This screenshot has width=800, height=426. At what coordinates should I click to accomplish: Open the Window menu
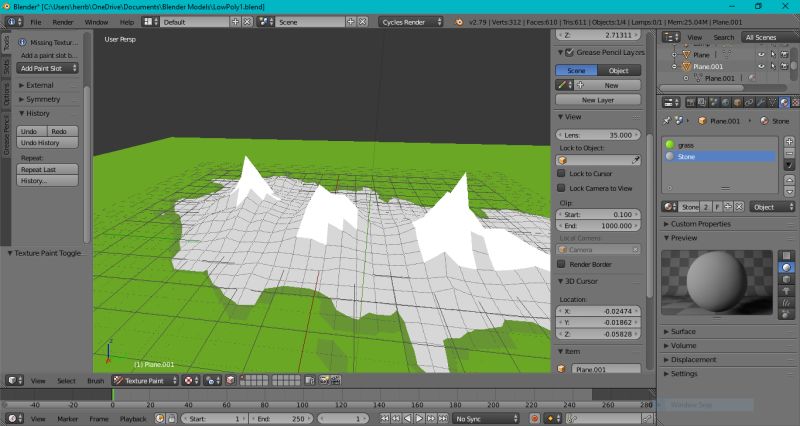pyautogui.click(x=96, y=22)
